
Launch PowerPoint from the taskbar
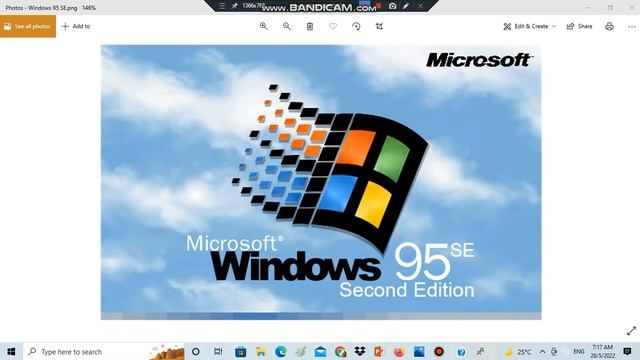[379, 351]
